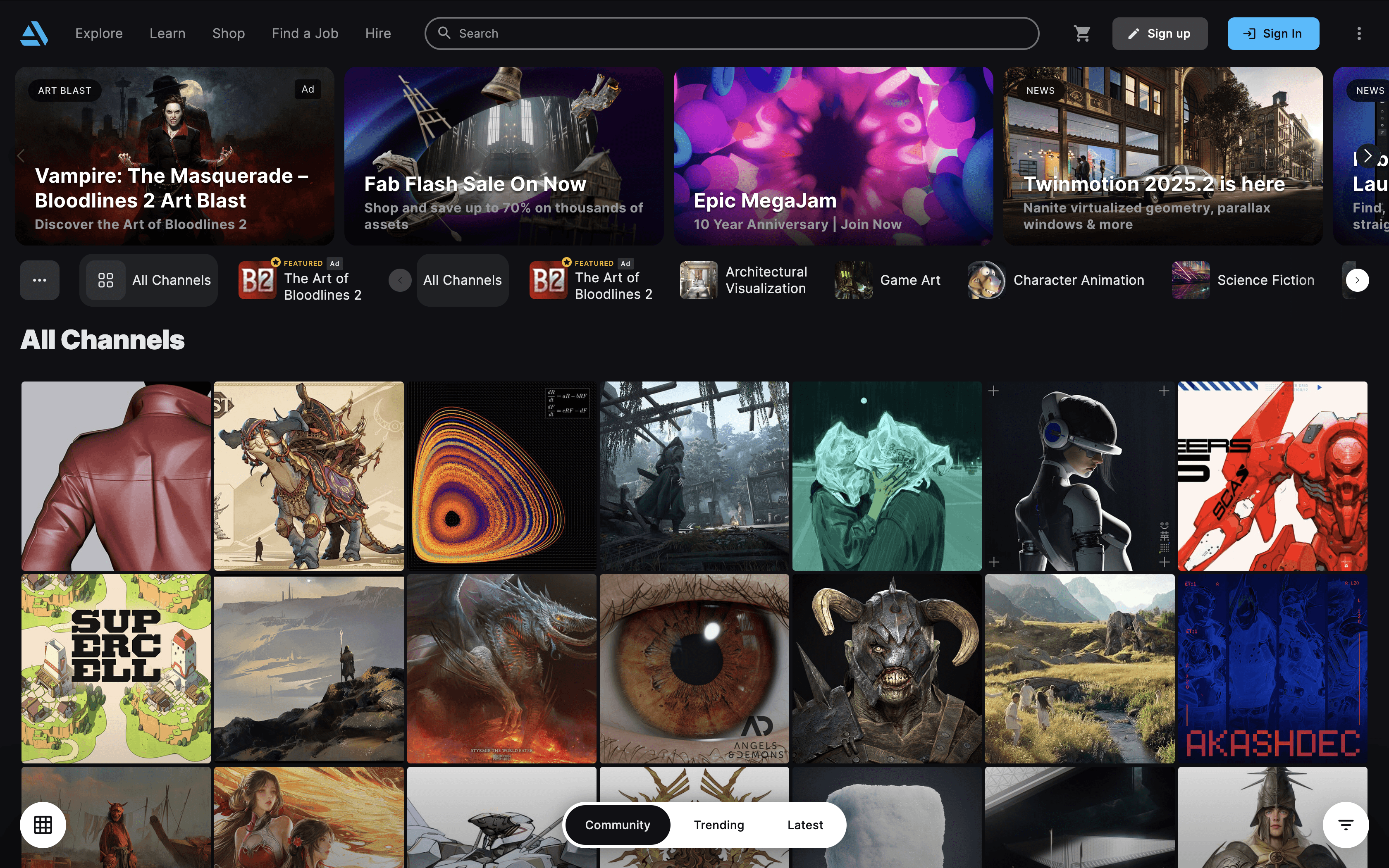Open the Epic MegaJam banner
The width and height of the screenshot is (1389, 868).
(x=833, y=156)
